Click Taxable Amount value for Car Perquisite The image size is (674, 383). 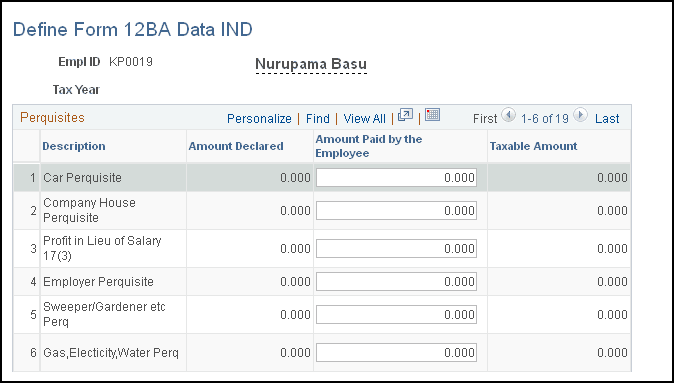pyautogui.click(x=612, y=178)
